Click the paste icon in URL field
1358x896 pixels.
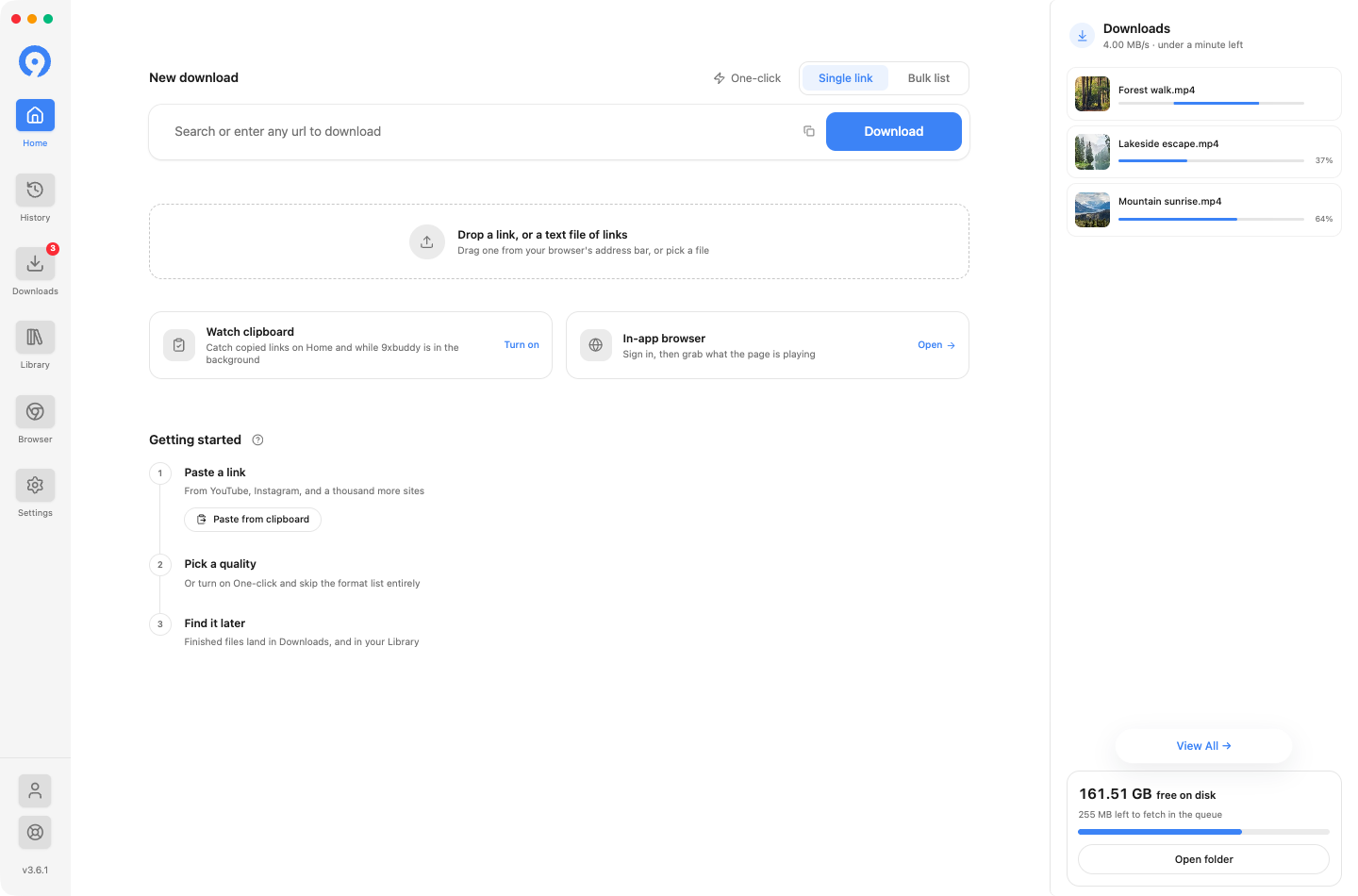click(x=808, y=131)
